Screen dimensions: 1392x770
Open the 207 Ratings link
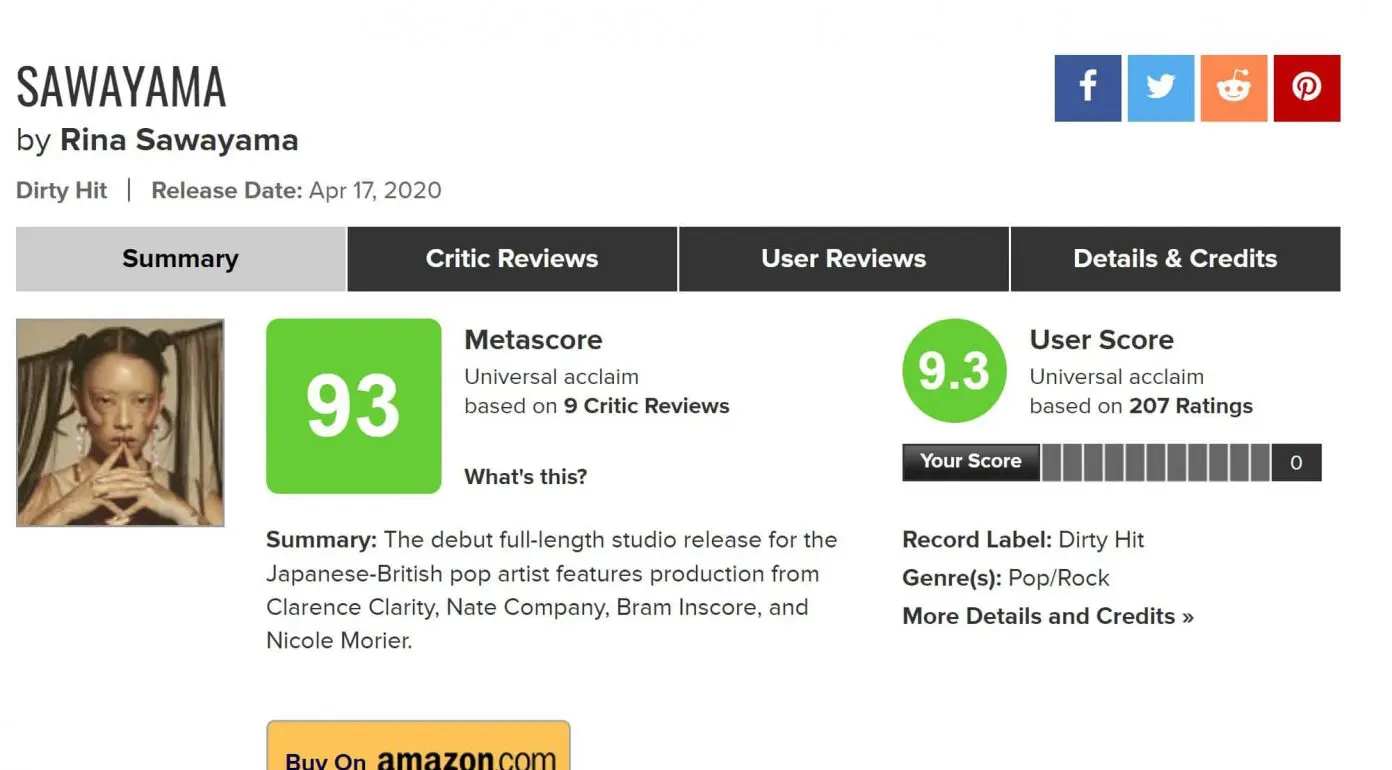coord(1190,406)
